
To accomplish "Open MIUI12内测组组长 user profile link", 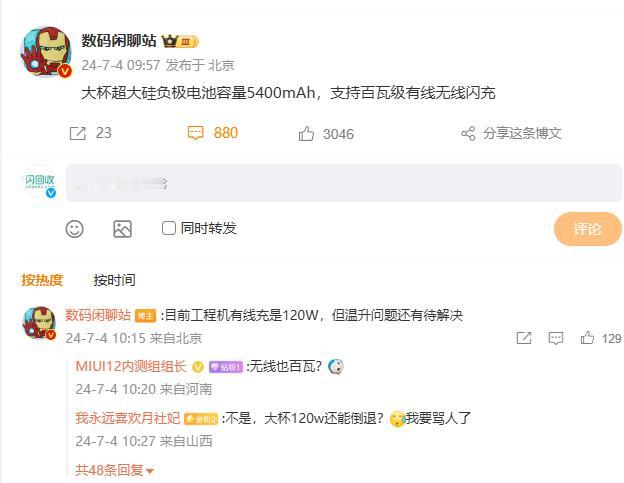I will 131,366.
